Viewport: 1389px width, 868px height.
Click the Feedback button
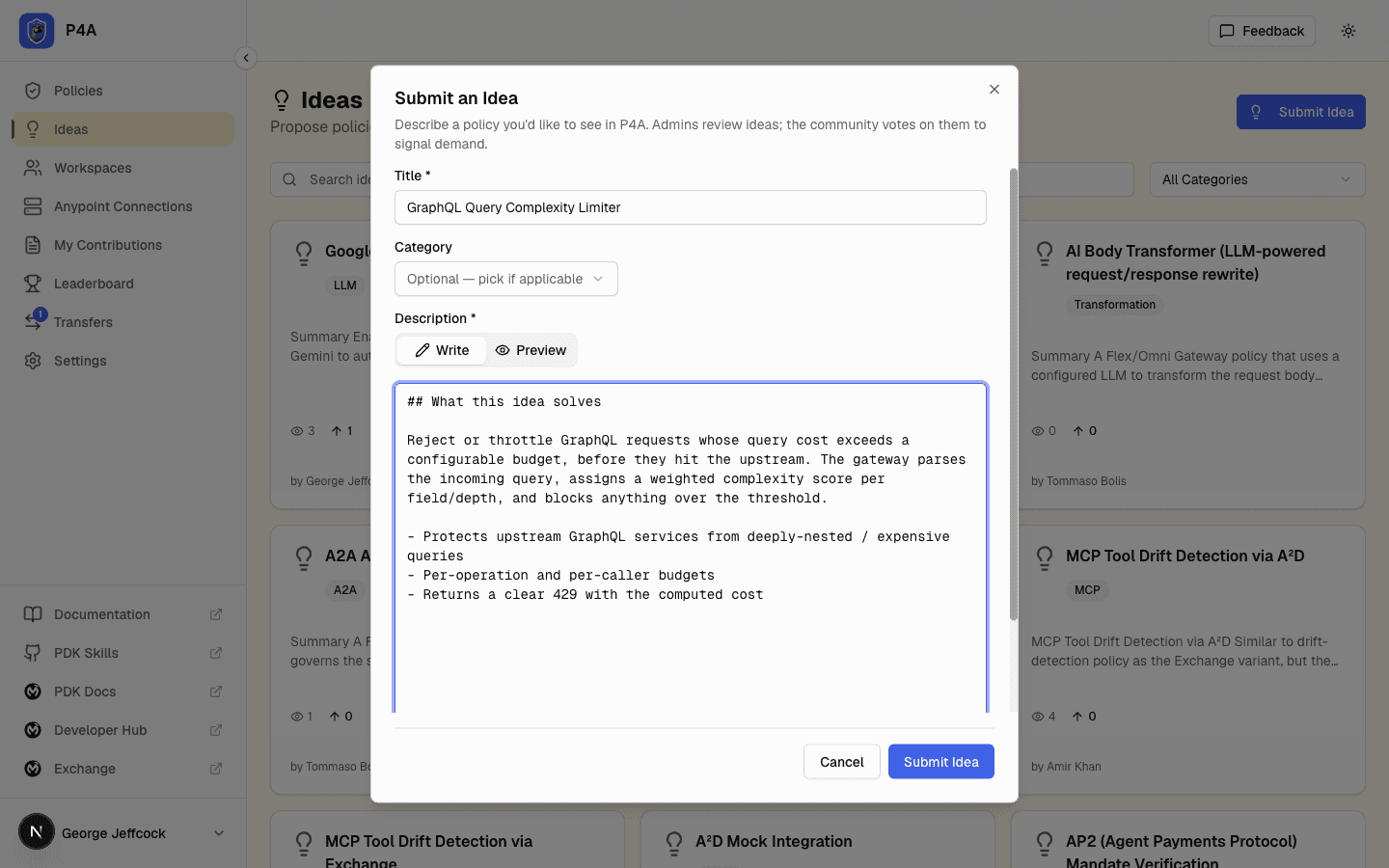(1262, 31)
